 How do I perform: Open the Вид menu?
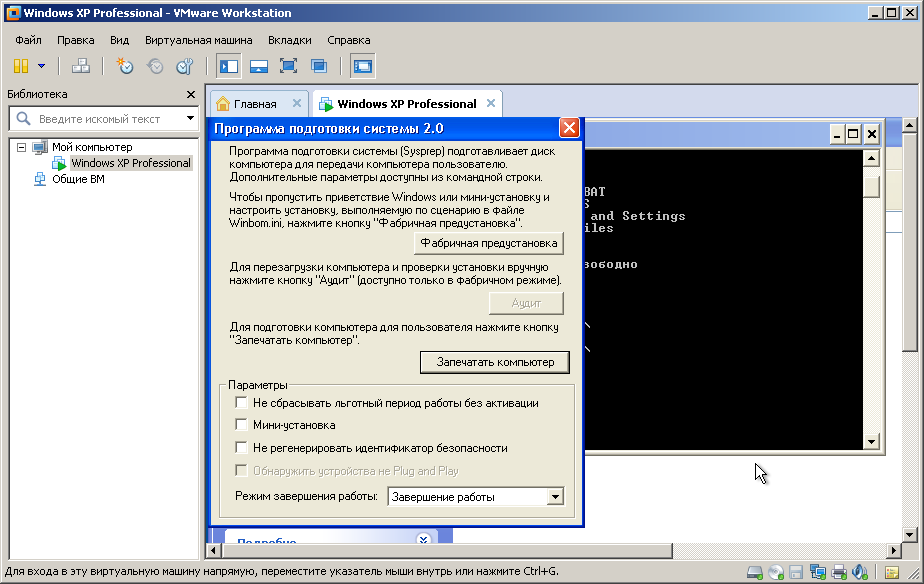tap(119, 40)
